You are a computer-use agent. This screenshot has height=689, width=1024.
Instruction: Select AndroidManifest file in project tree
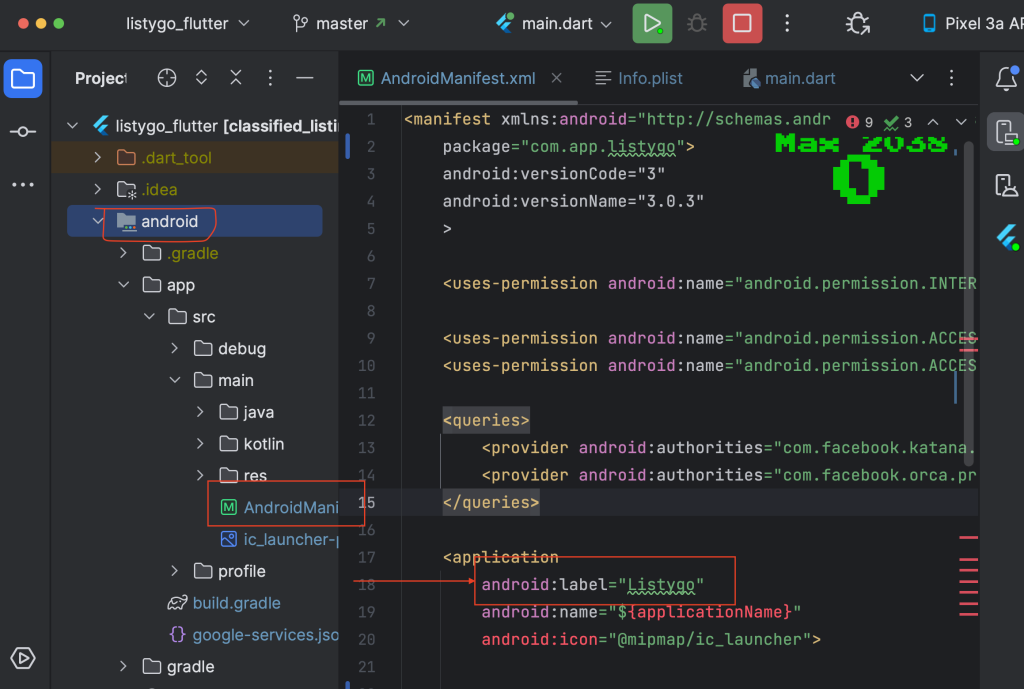tap(280, 507)
